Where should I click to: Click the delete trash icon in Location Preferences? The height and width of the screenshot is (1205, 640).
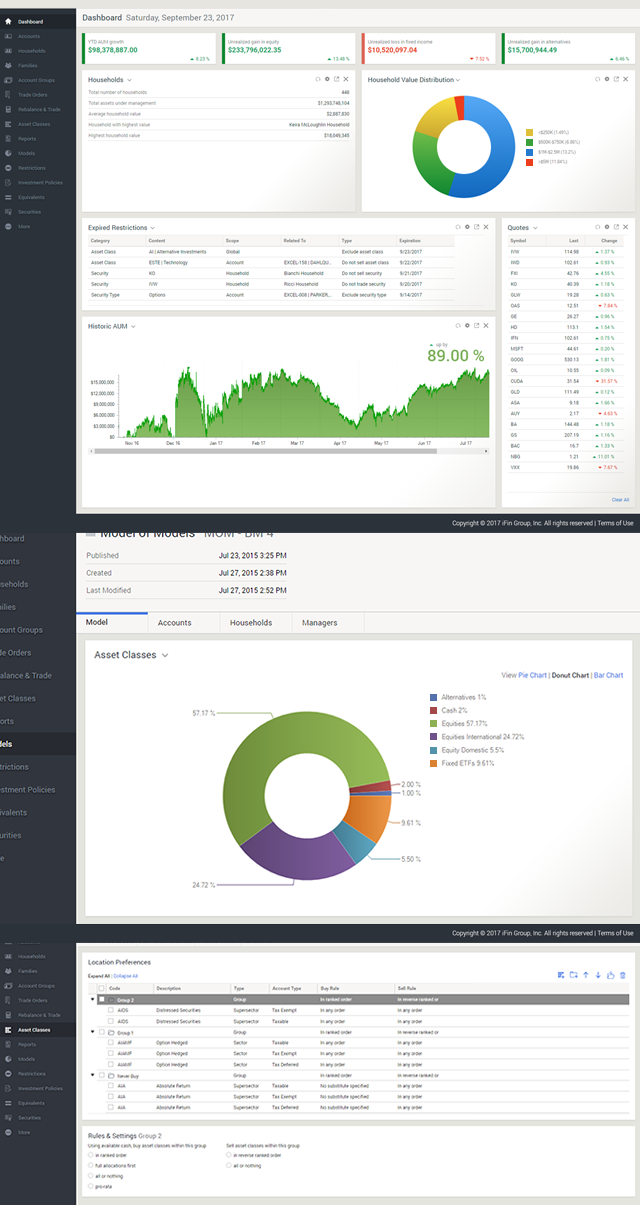[x=623, y=975]
